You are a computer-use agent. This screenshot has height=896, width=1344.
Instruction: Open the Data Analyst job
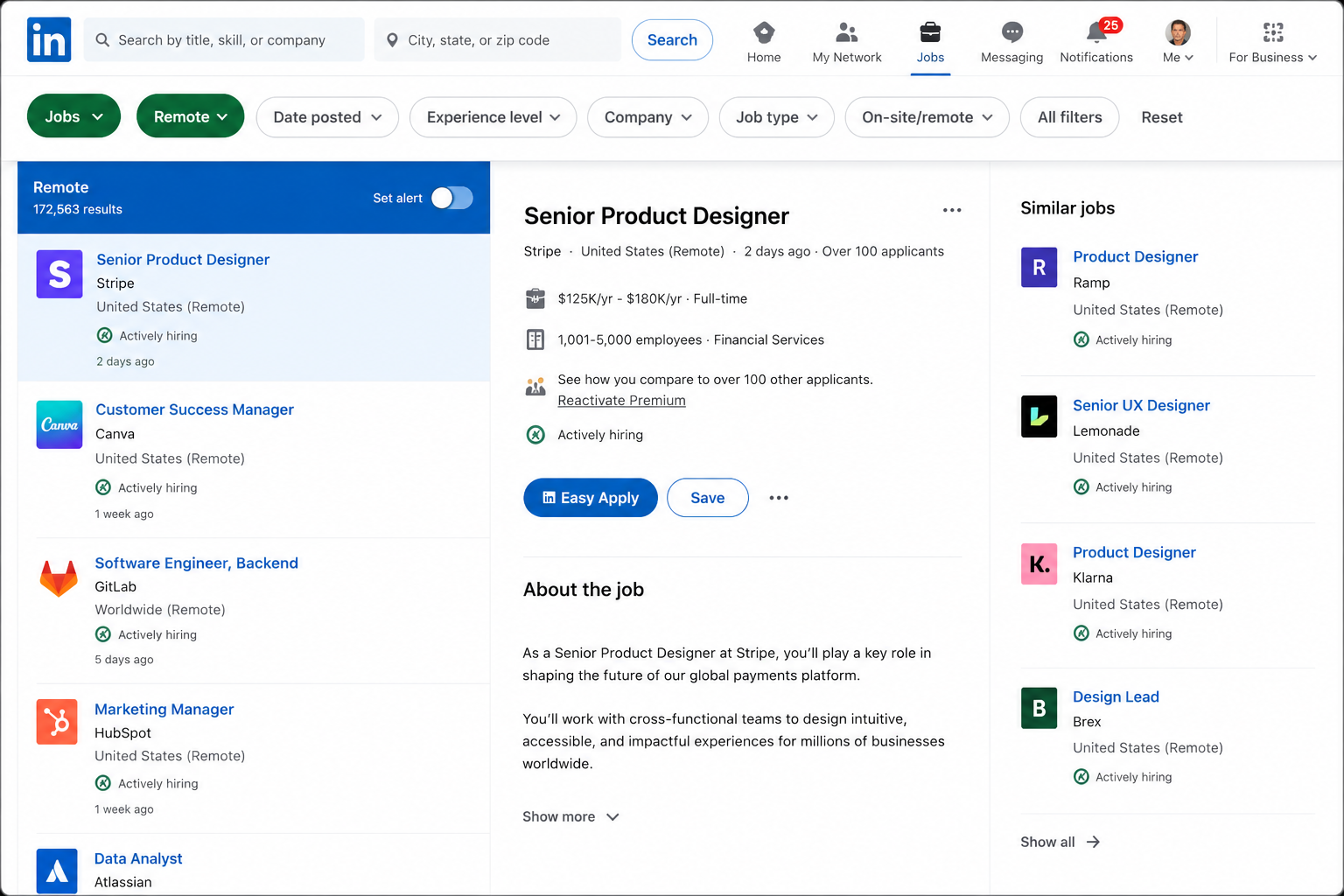click(x=138, y=859)
